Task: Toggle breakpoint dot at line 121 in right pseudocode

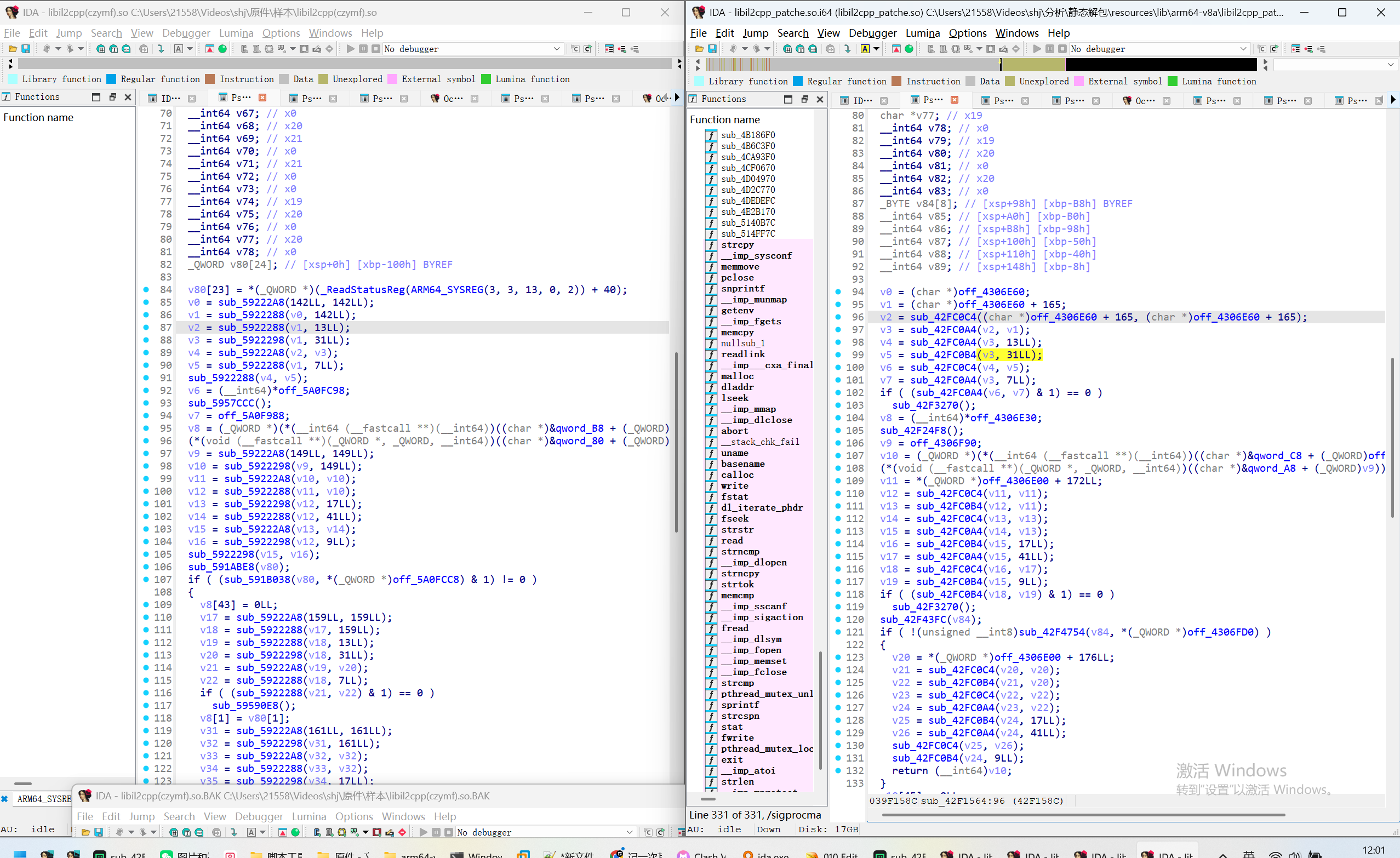Action: [838, 632]
